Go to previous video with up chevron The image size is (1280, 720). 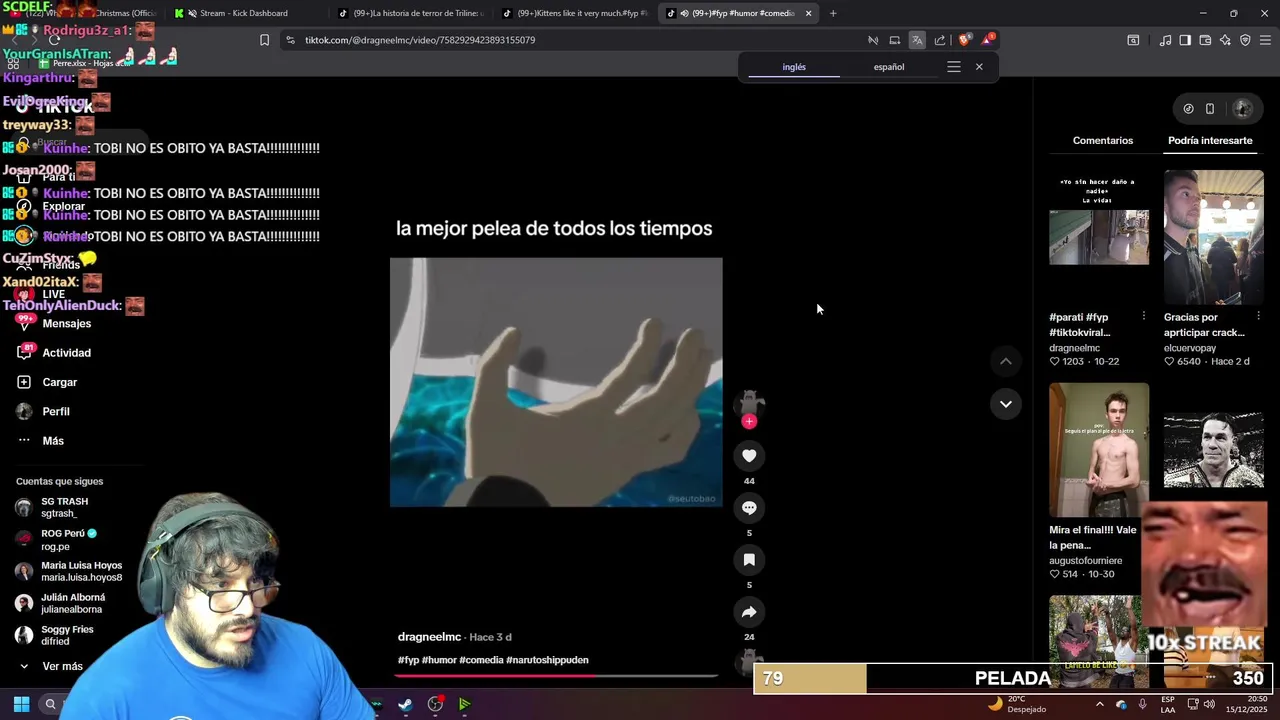click(1006, 361)
